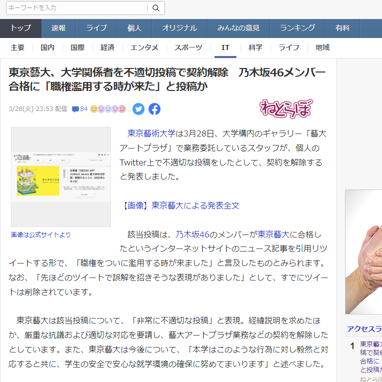
Task: Select the 科学 category
Action: (x=255, y=48)
